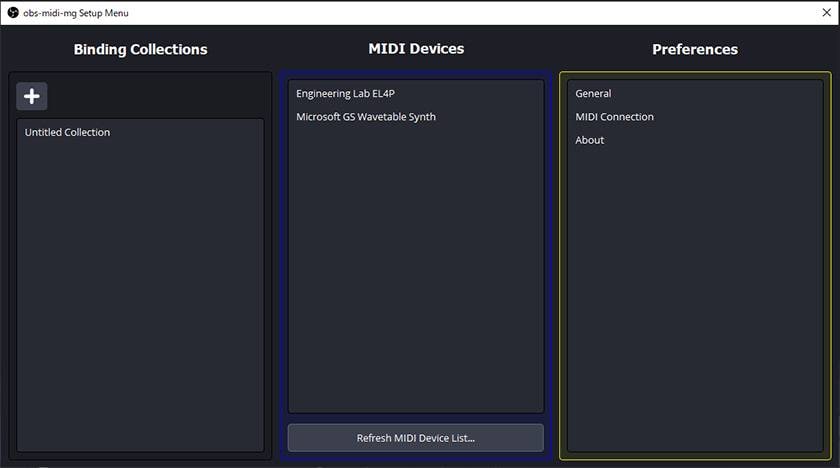Open the General preferences

[x=593, y=94]
